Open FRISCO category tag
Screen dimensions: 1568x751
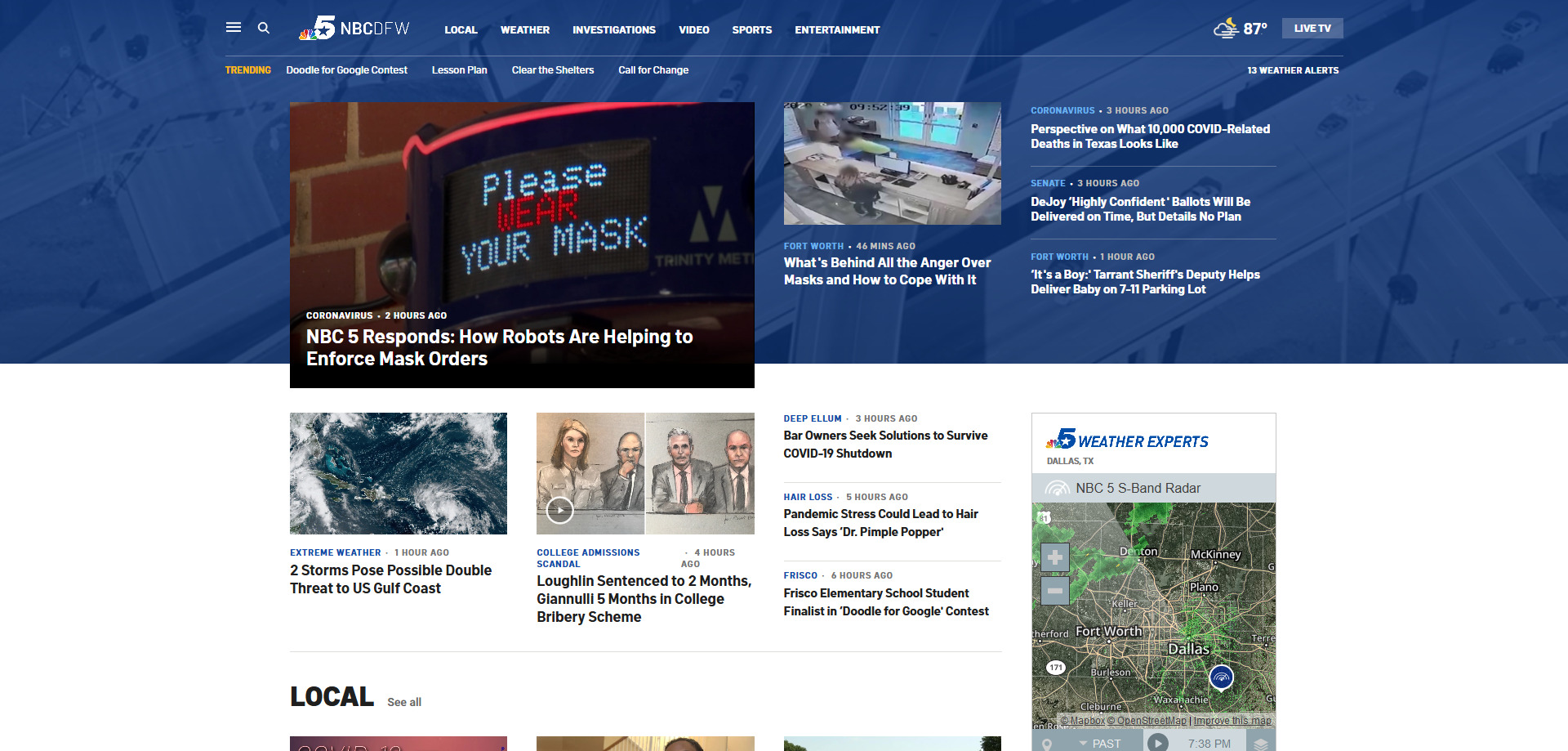[800, 575]
